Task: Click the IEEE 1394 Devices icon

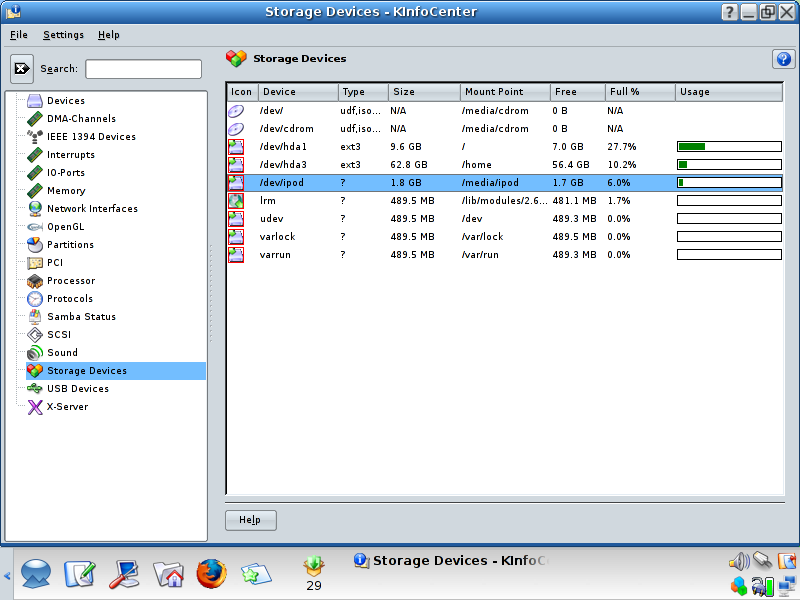Action: (x=35, y=137)
